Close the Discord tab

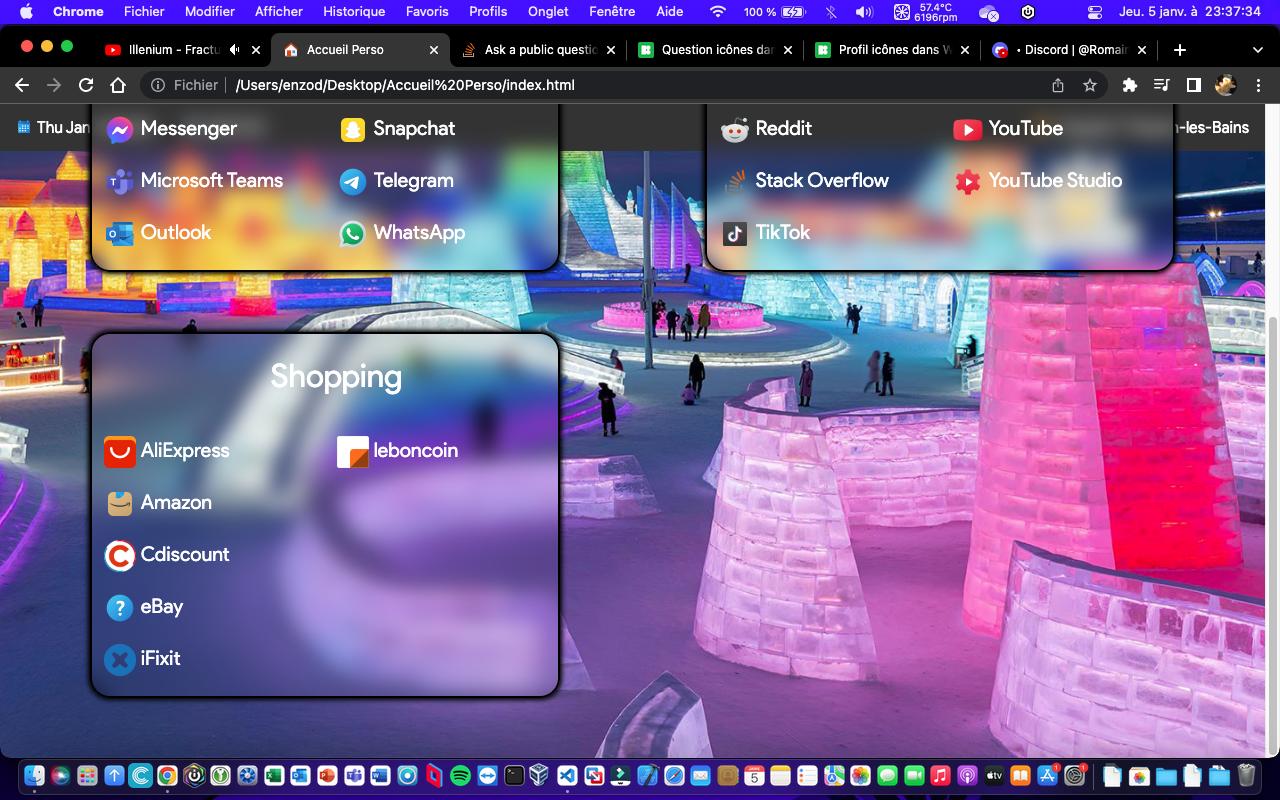coord(1142,50)
